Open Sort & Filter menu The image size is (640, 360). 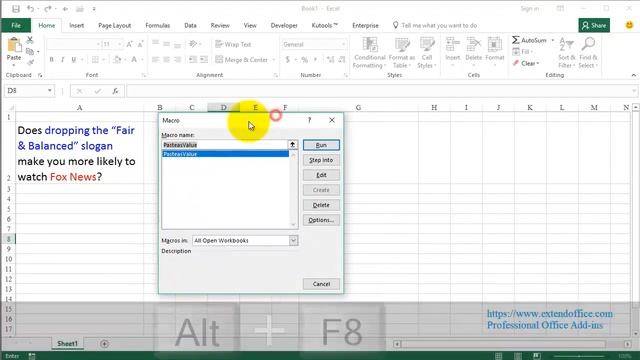(x=567, y=52)
